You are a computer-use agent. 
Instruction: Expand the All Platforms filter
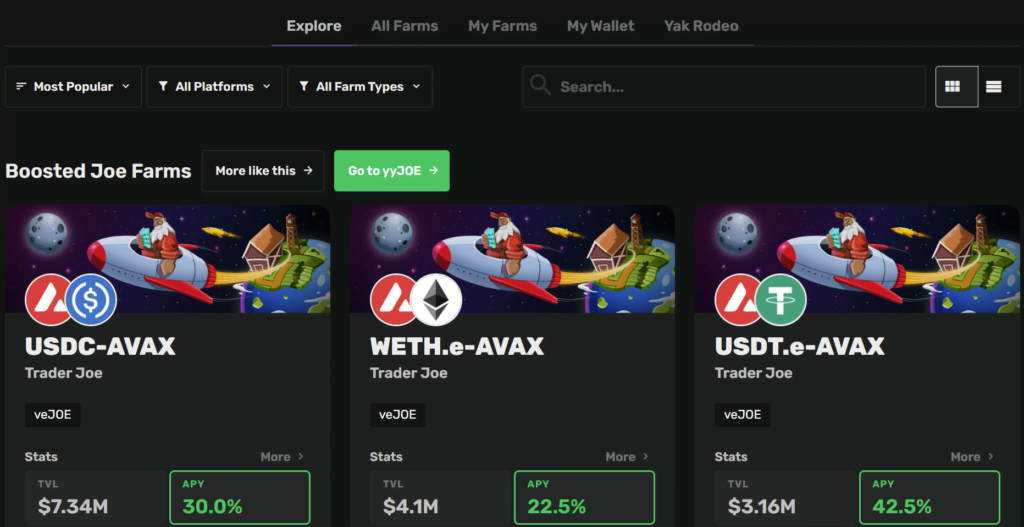pyautogui.click(x=214, y=87)
